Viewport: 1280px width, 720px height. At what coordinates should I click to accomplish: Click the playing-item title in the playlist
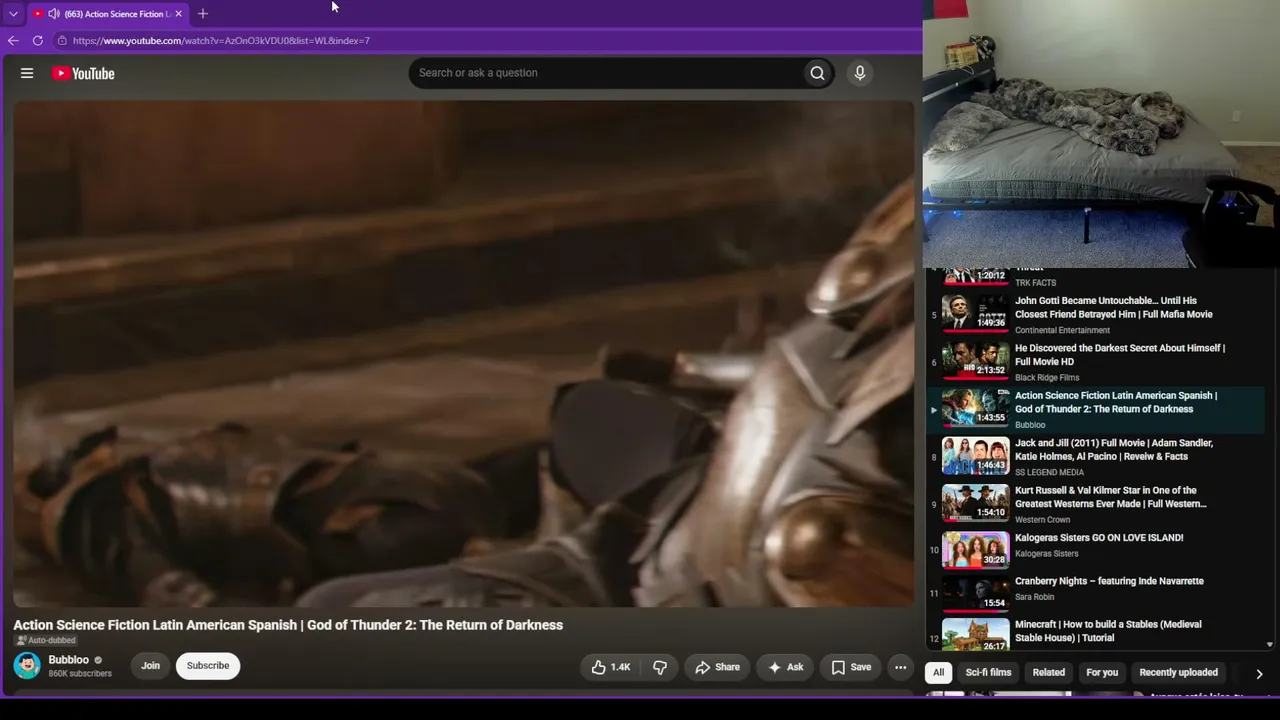click(1115, 402)
